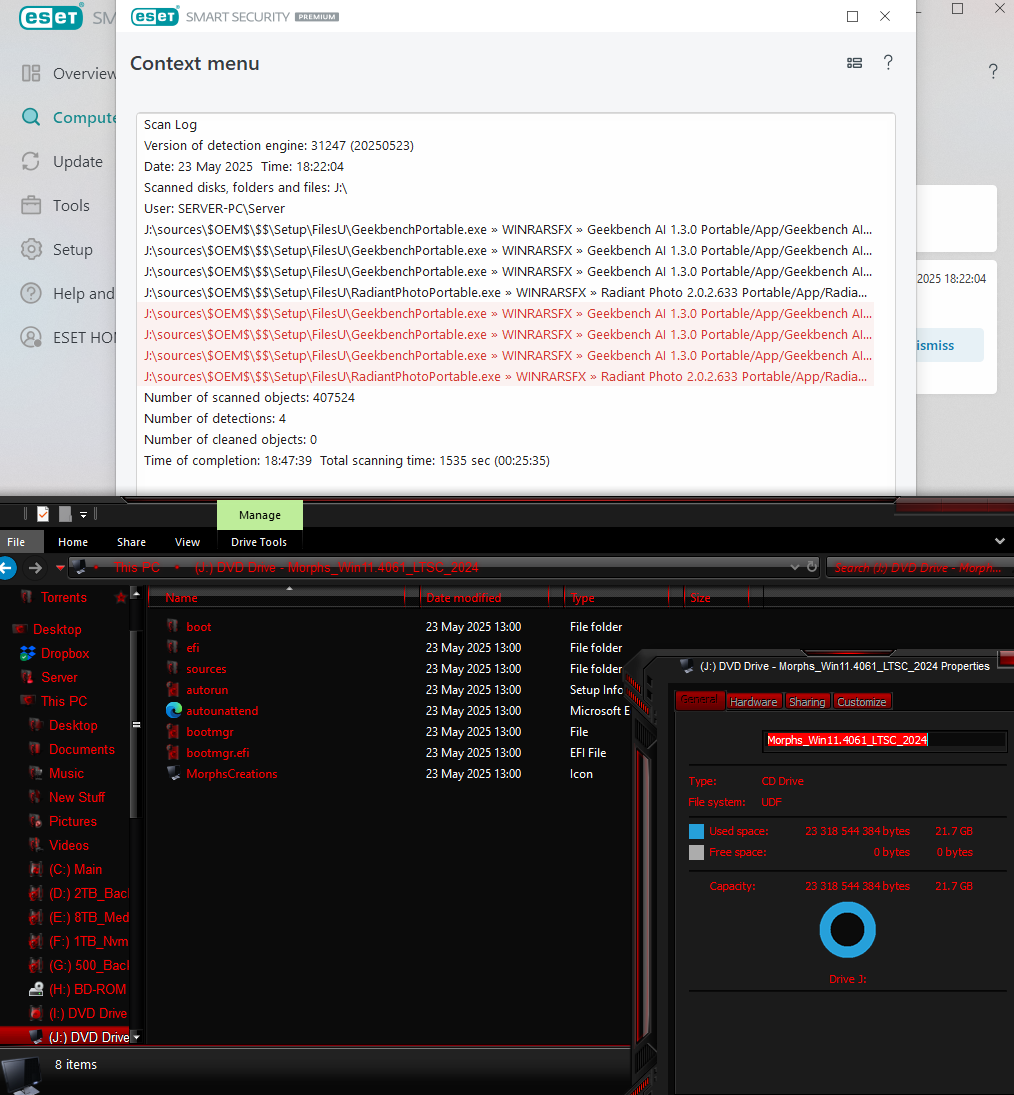Click the red RadiantPhotoPortable.exe detection line

coord(508,376)
